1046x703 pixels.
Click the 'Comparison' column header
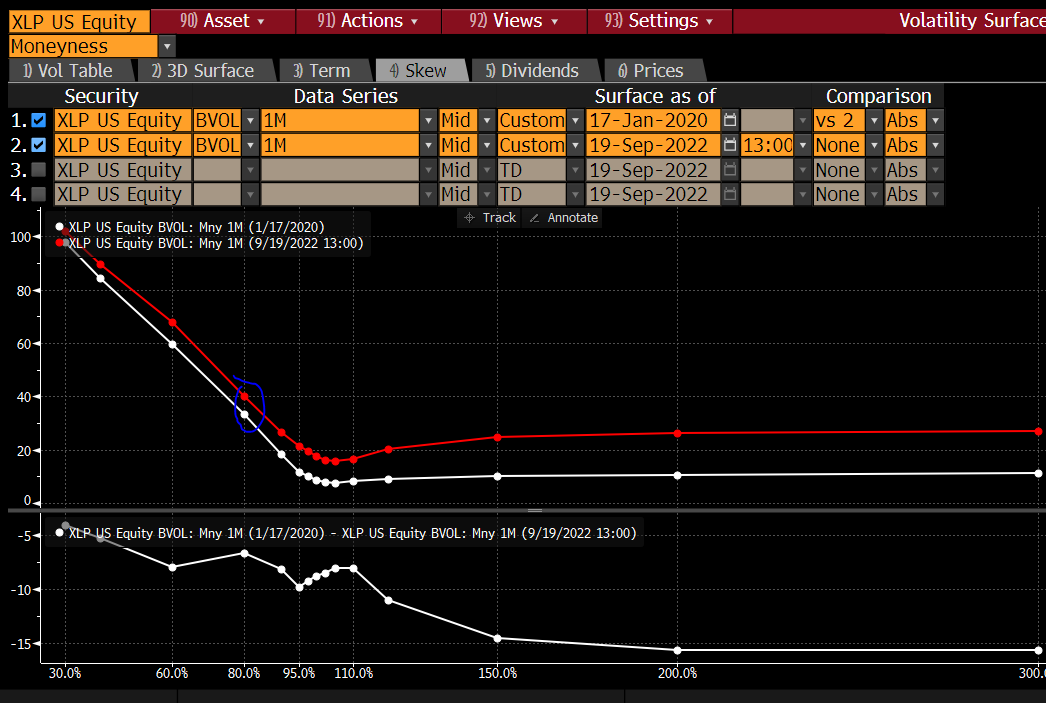tap(879, 97)
